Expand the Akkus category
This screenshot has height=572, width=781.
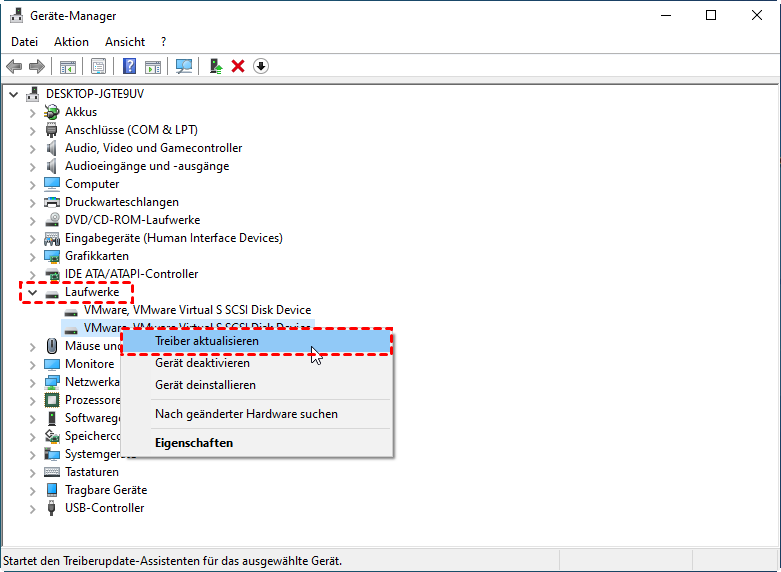click(32, 113)
